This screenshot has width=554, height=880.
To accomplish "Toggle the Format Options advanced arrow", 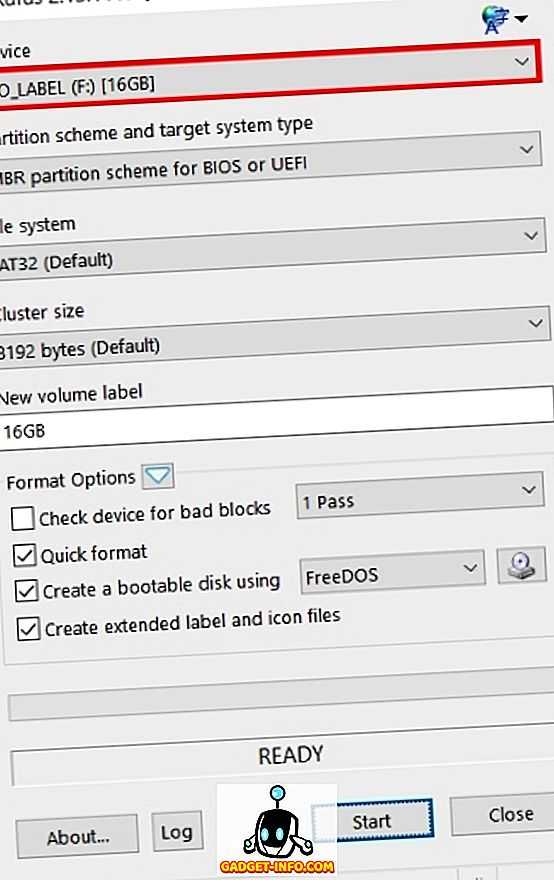I will 158,476.
